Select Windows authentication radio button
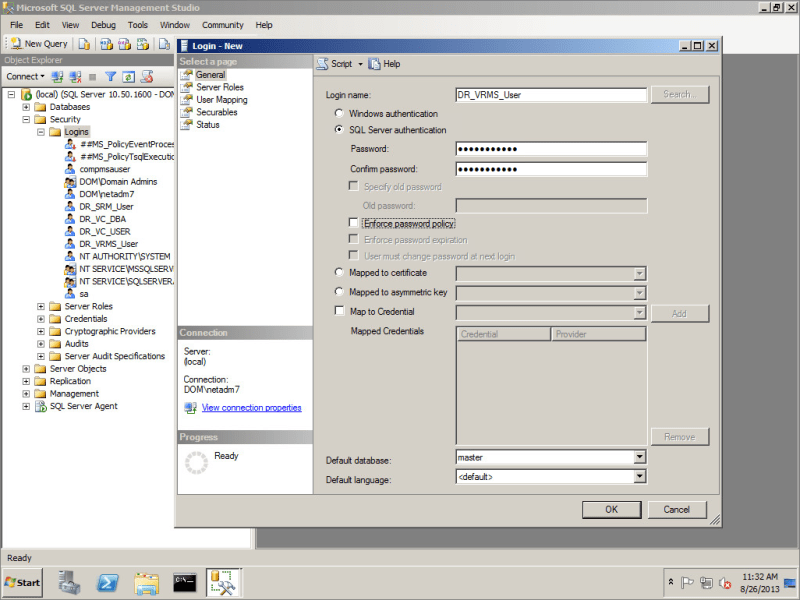The height and width of the screenshot is (600, 800). pyautogui.click(x=340, y=114)
